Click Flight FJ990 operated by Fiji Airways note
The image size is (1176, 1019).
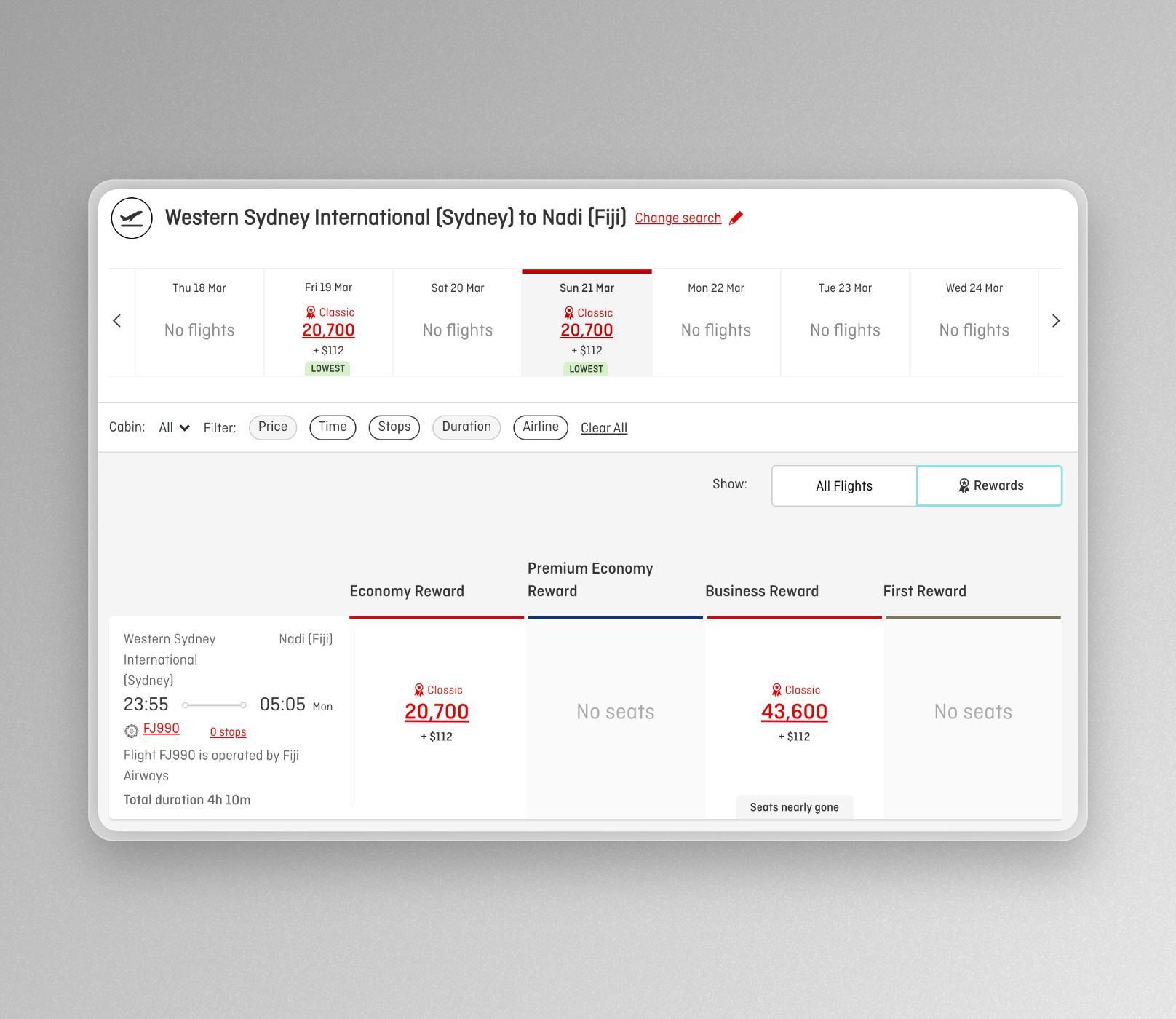212,766
